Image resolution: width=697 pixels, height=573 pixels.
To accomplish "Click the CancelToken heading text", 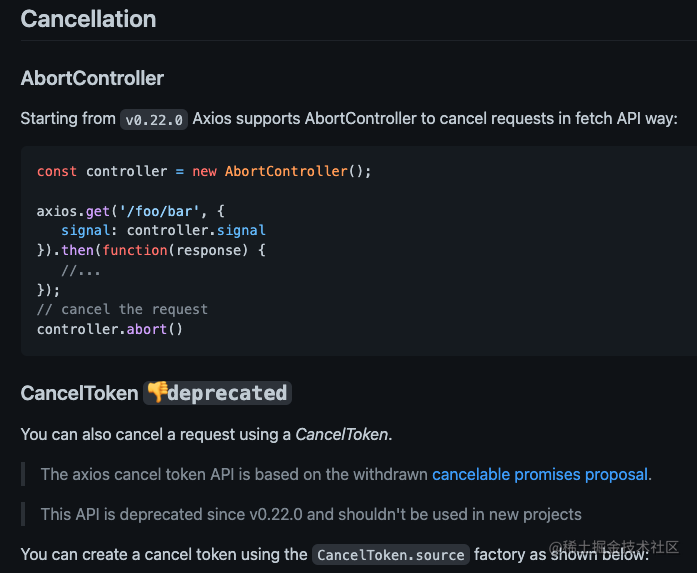I will point(79,393).
